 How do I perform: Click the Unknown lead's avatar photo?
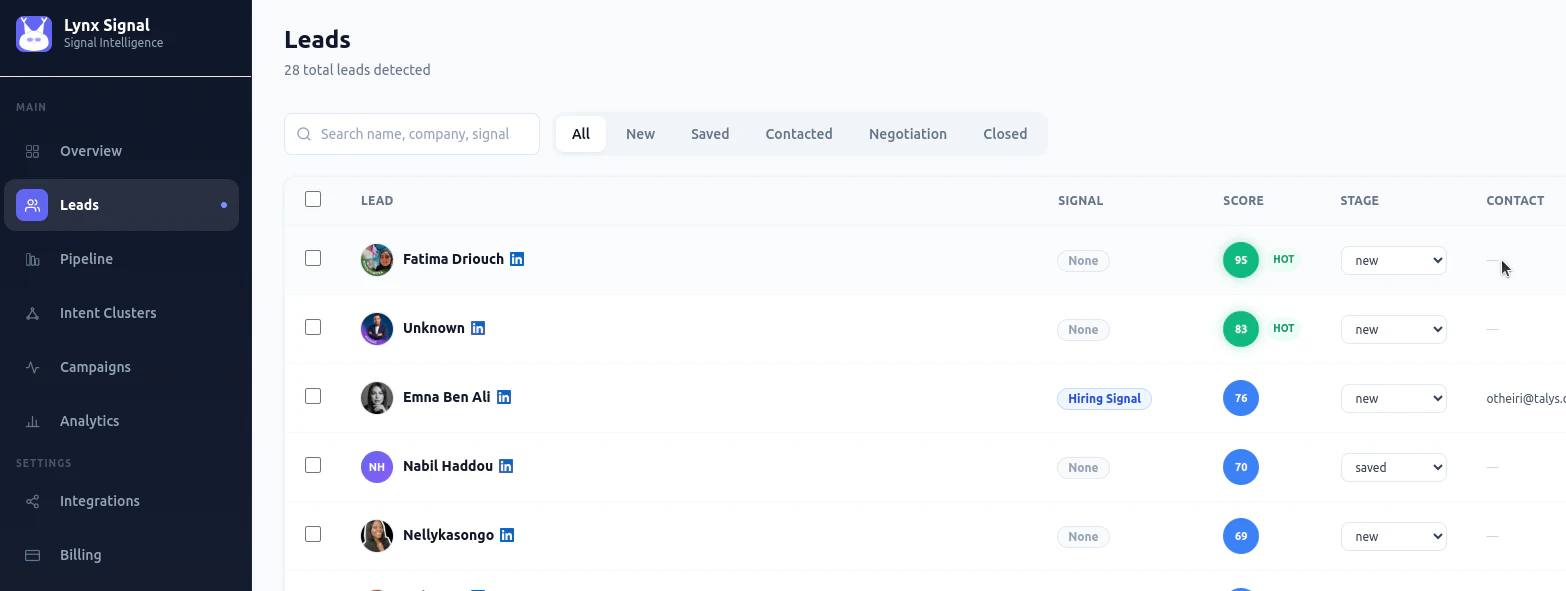coord(377,329)
